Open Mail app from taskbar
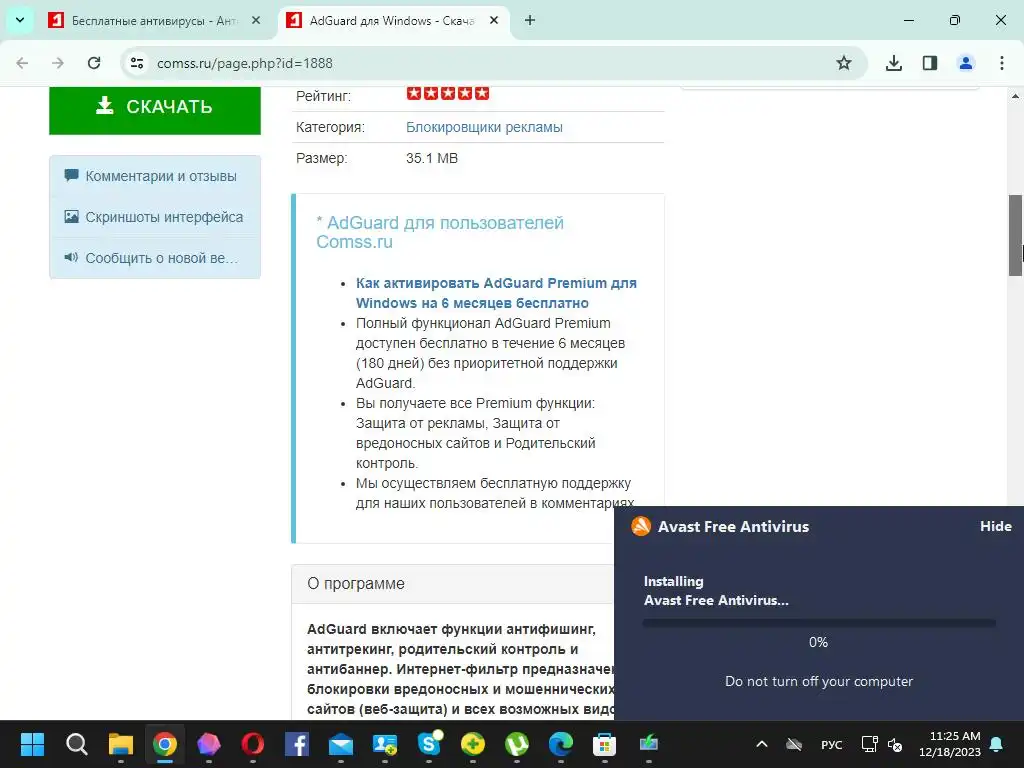 [341, 744]
